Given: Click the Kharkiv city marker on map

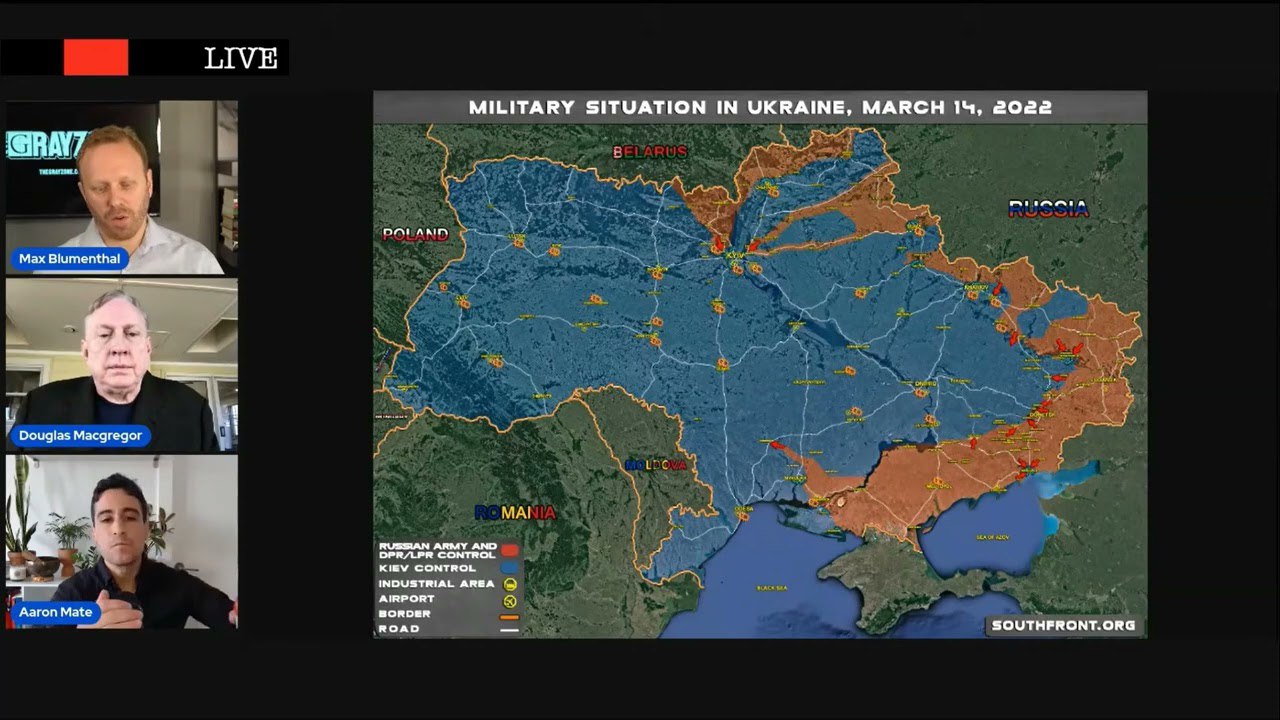Looking at the screenshot, I should (x=976, y=288).
